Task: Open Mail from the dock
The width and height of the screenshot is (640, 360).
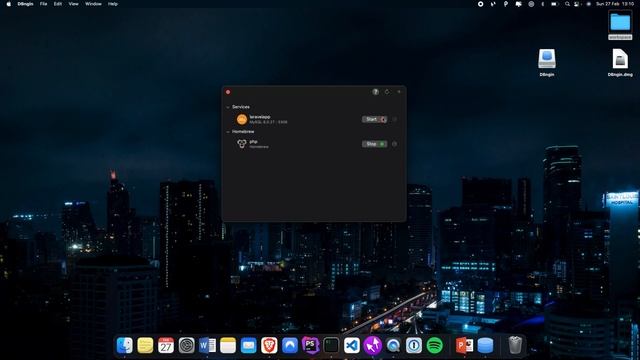Action: [x=248, y=346]
